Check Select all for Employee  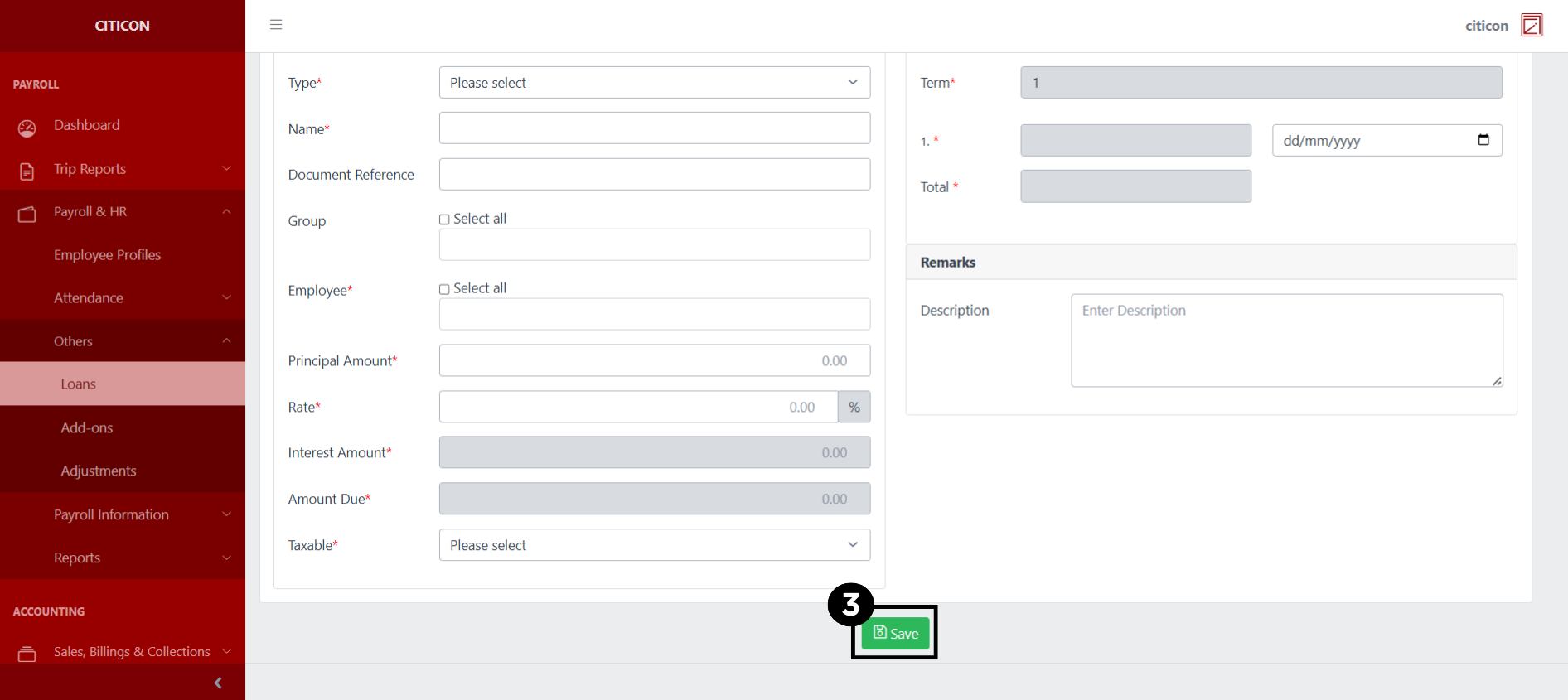(x=444, y=289)
